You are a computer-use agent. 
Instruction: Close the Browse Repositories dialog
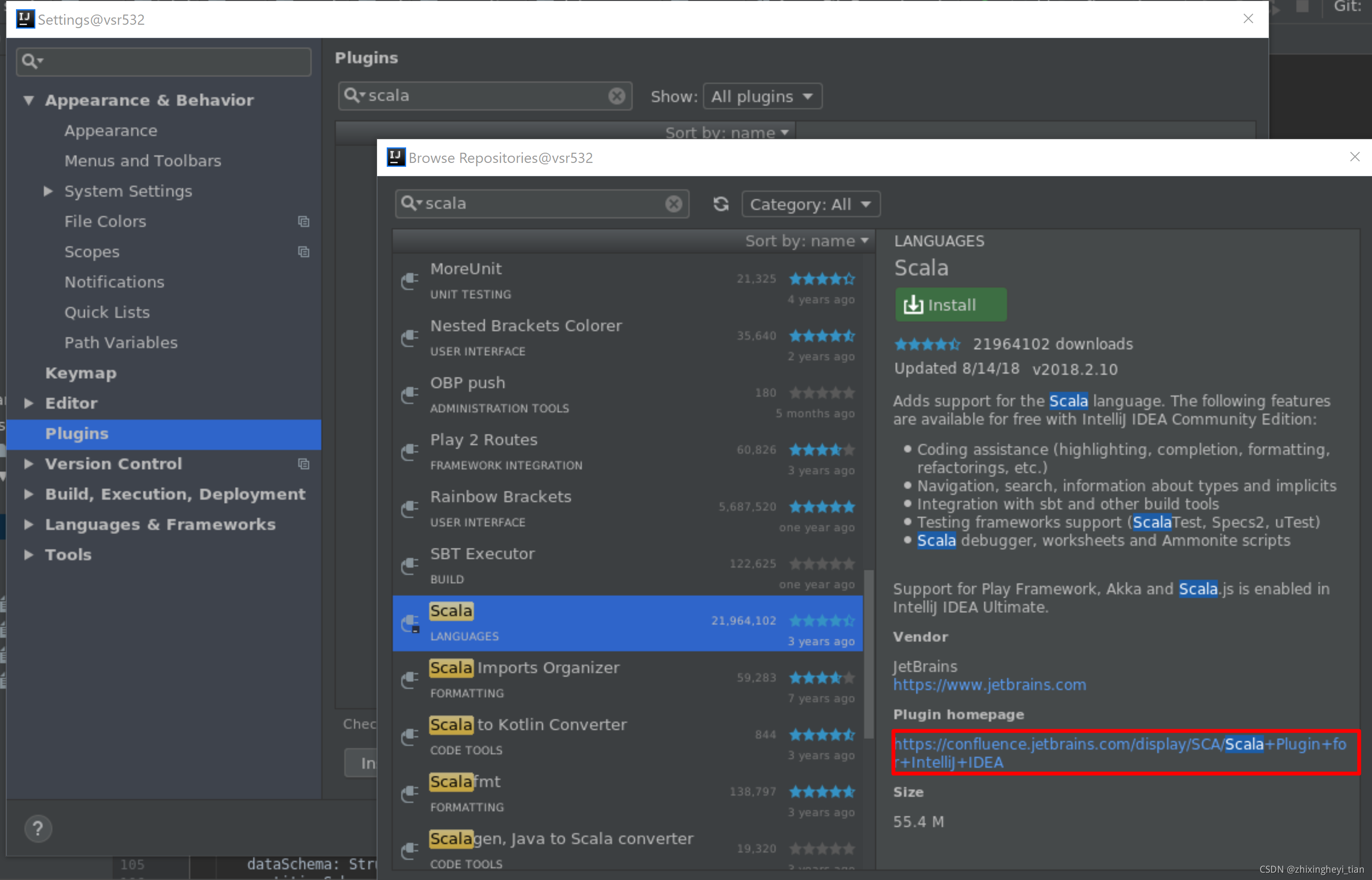(1354, 157)
